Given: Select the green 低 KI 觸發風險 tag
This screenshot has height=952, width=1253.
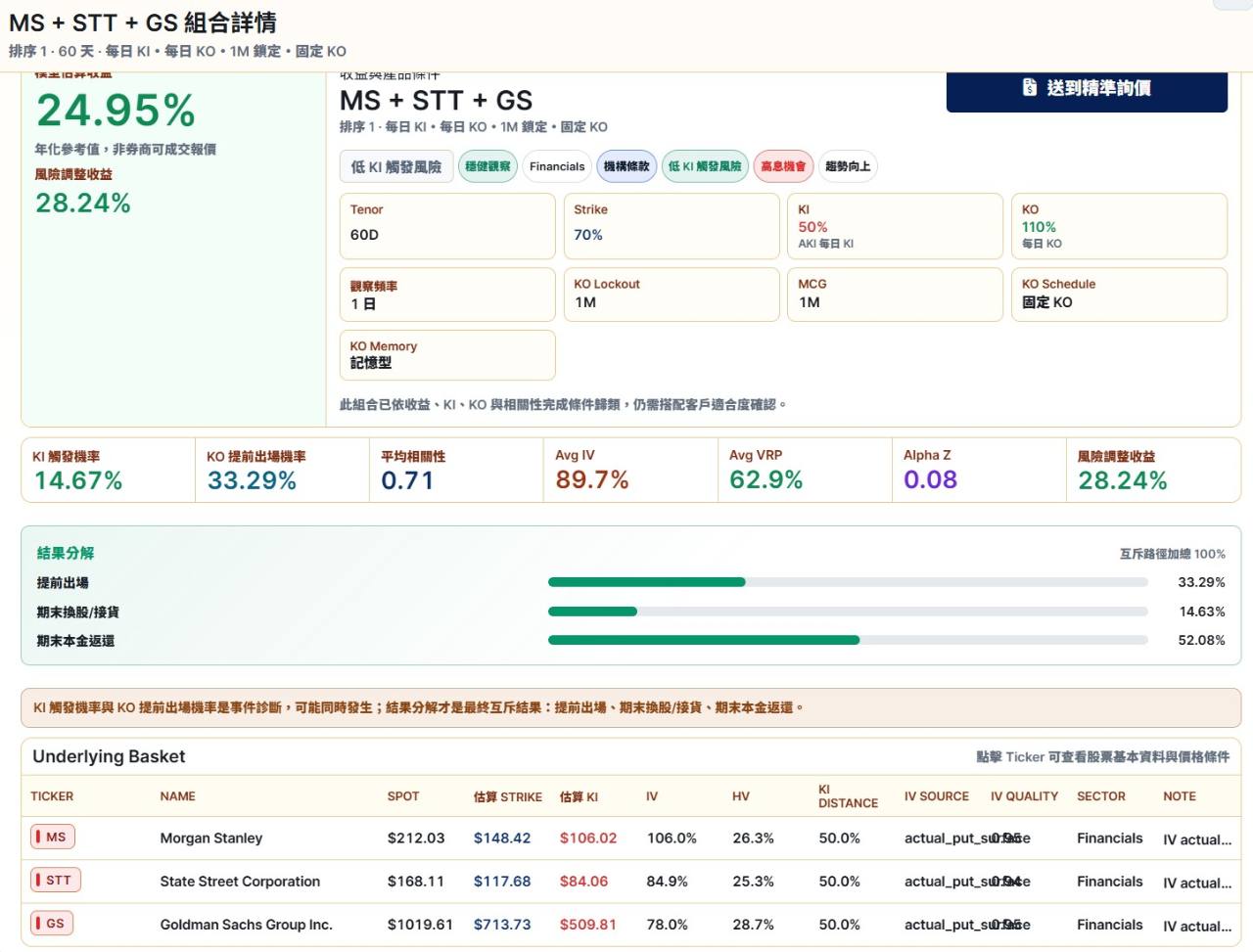Looking at the screenshot, I should tap(705, 166).
